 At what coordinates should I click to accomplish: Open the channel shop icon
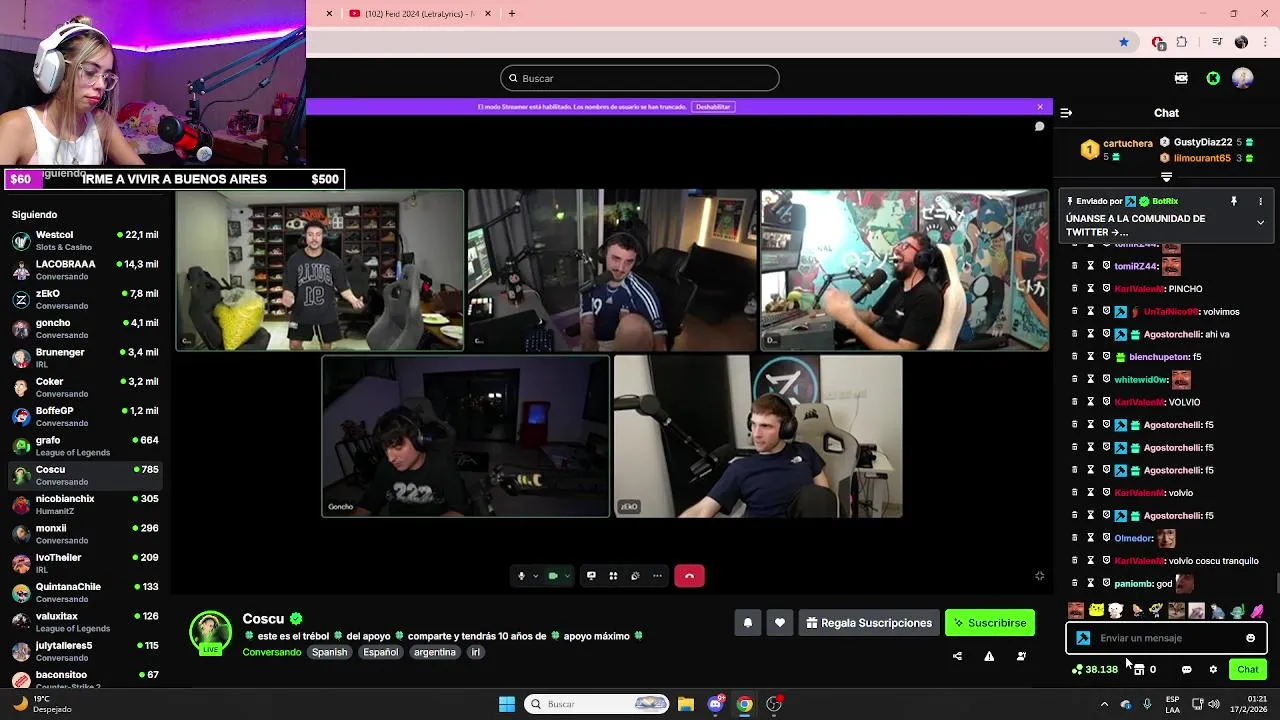[x=1139, y=670]
